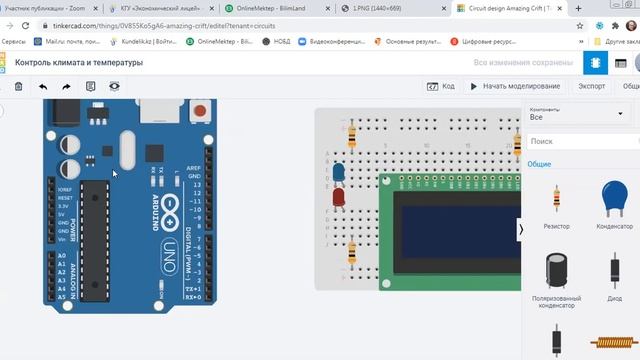Reload the page

[x=25, y=26]
